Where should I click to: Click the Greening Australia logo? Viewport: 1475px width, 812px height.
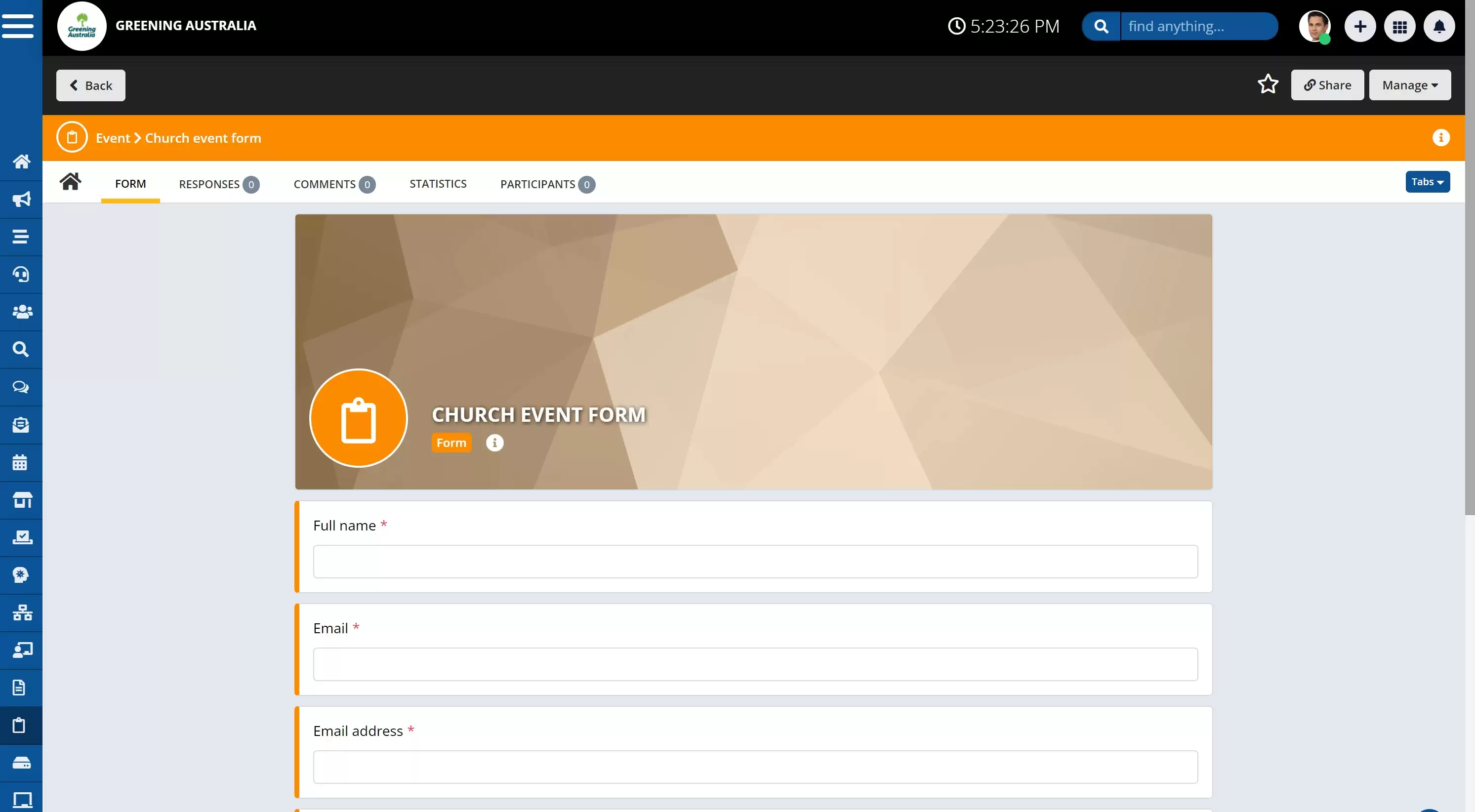(82, 26)
